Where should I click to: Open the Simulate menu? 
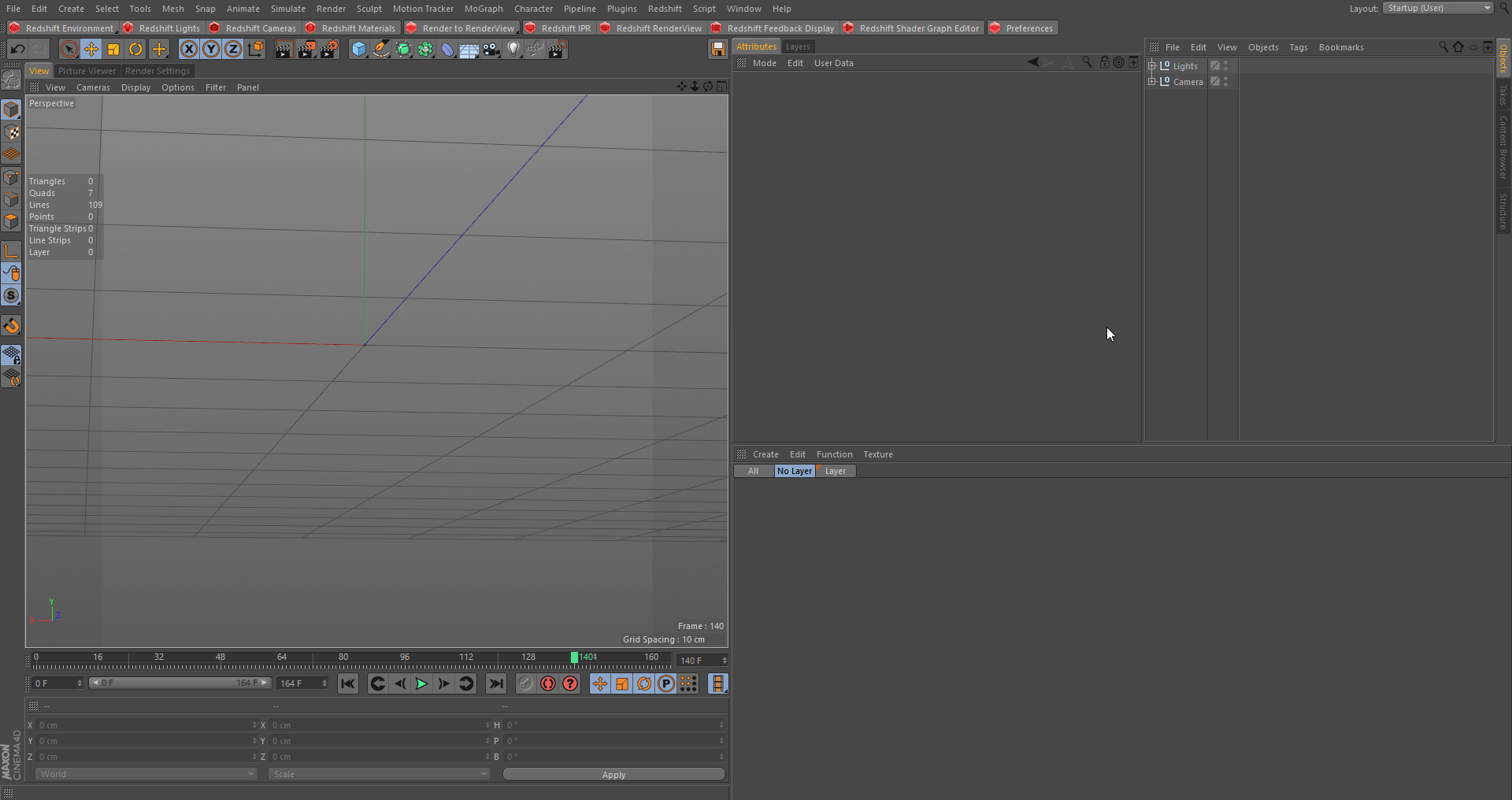(288, 9)
